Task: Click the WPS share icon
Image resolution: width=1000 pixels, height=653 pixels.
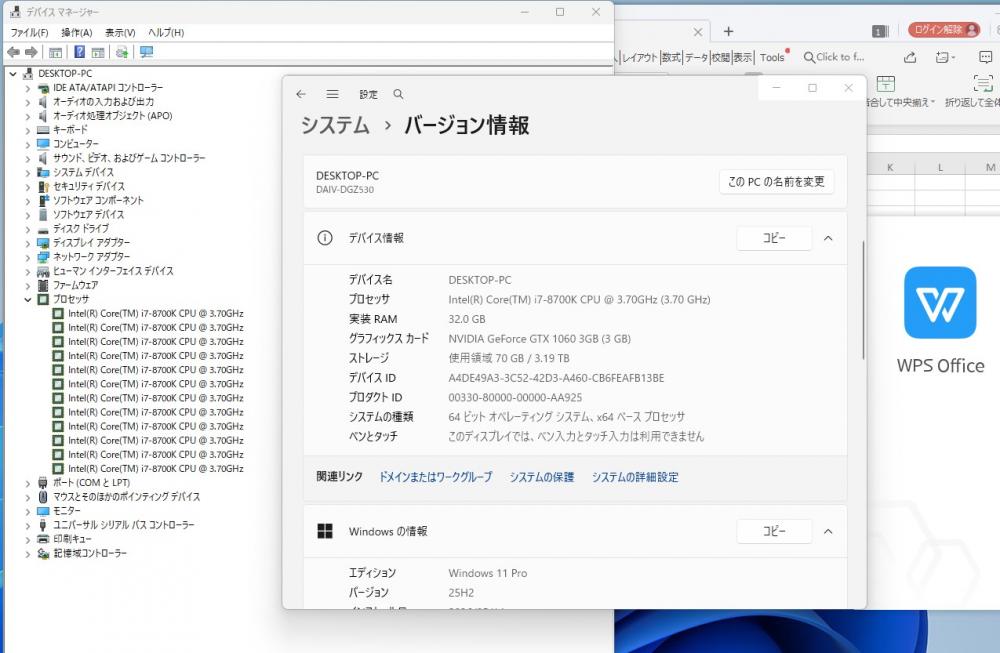Action: click(x=910, y=57)
